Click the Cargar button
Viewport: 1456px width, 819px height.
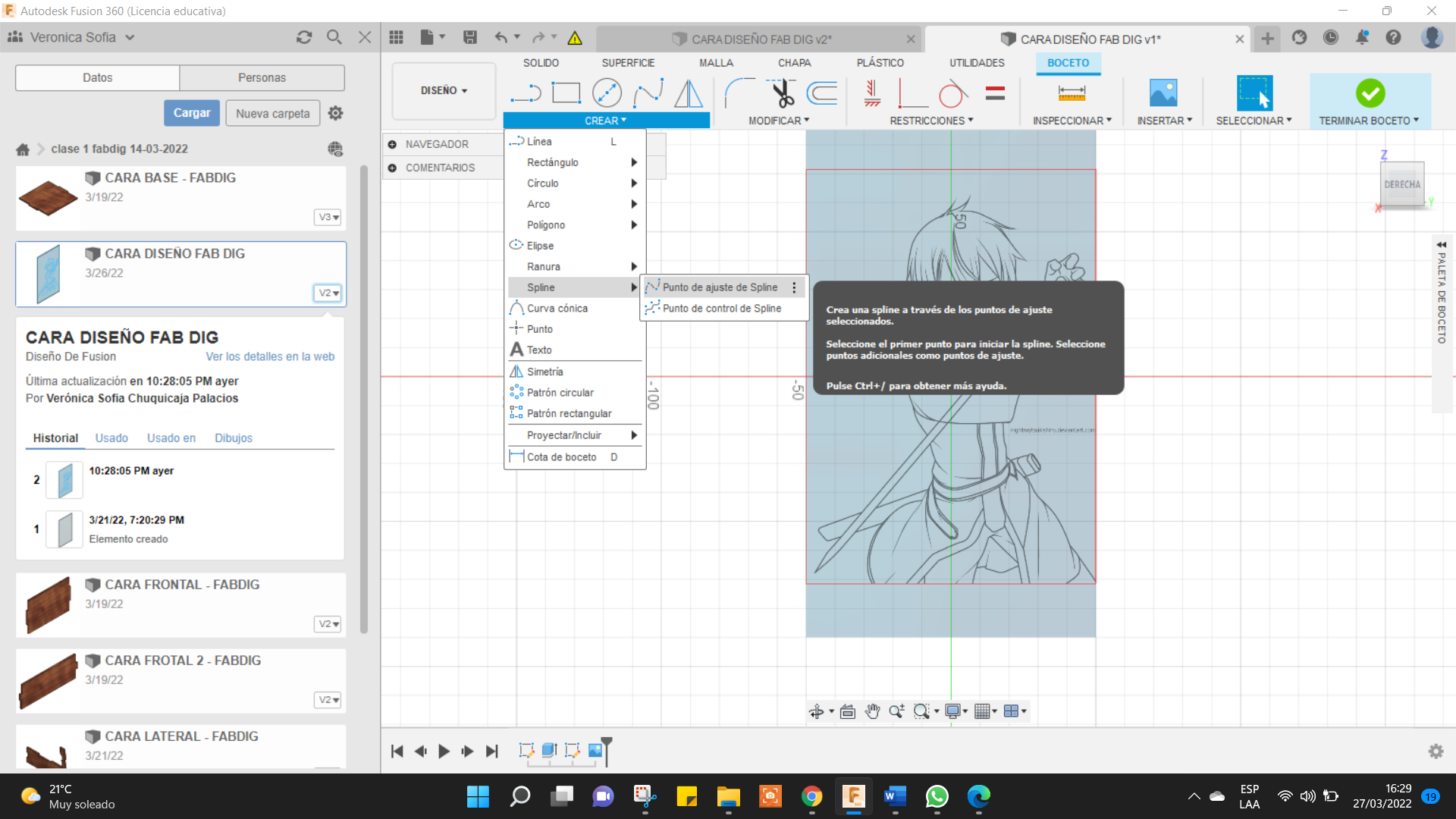[192, 113]
